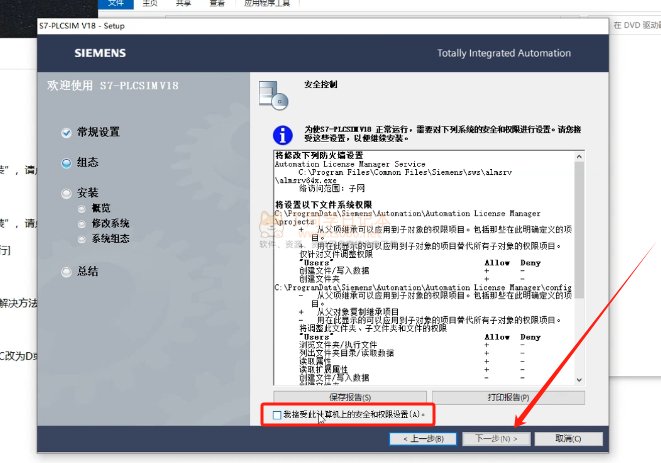Select the 系统组态 sub-step
Screen dimensions: 661x463
(110, 238)
